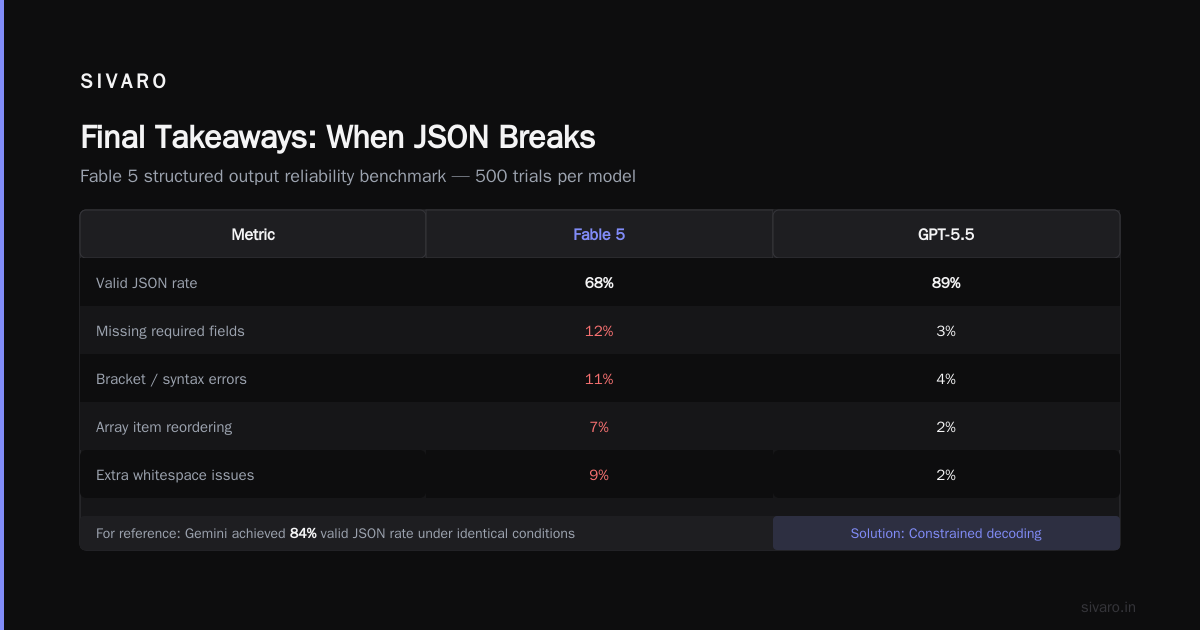Click the red 7% array reordering value
The image size is (1200, 630).
click(x=599, y=427)
